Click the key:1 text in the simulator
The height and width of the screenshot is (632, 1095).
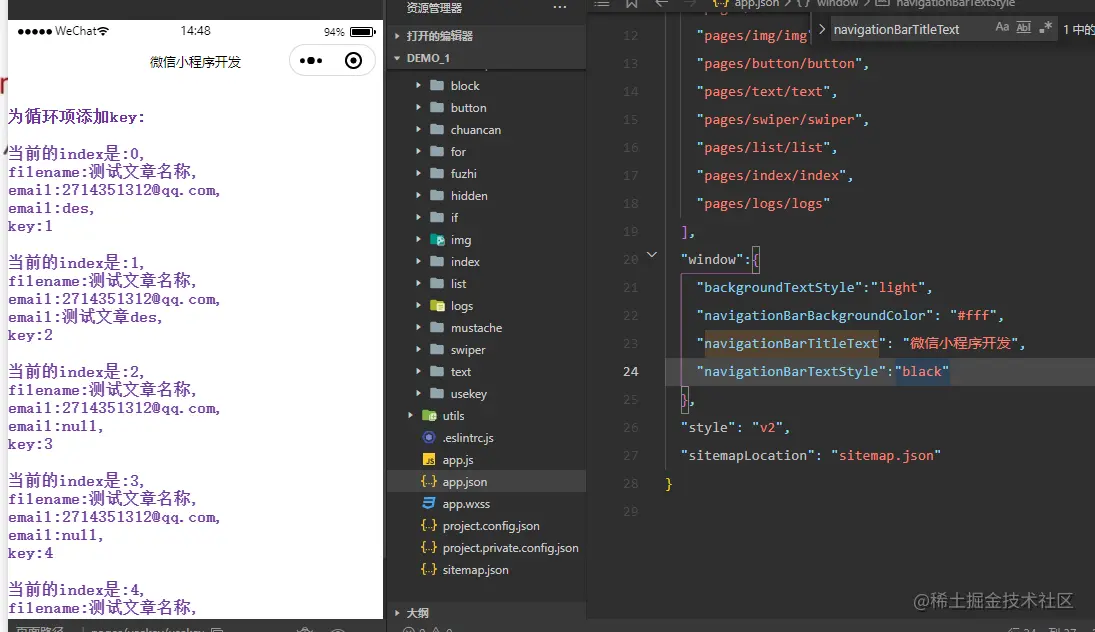click(30, 226)
